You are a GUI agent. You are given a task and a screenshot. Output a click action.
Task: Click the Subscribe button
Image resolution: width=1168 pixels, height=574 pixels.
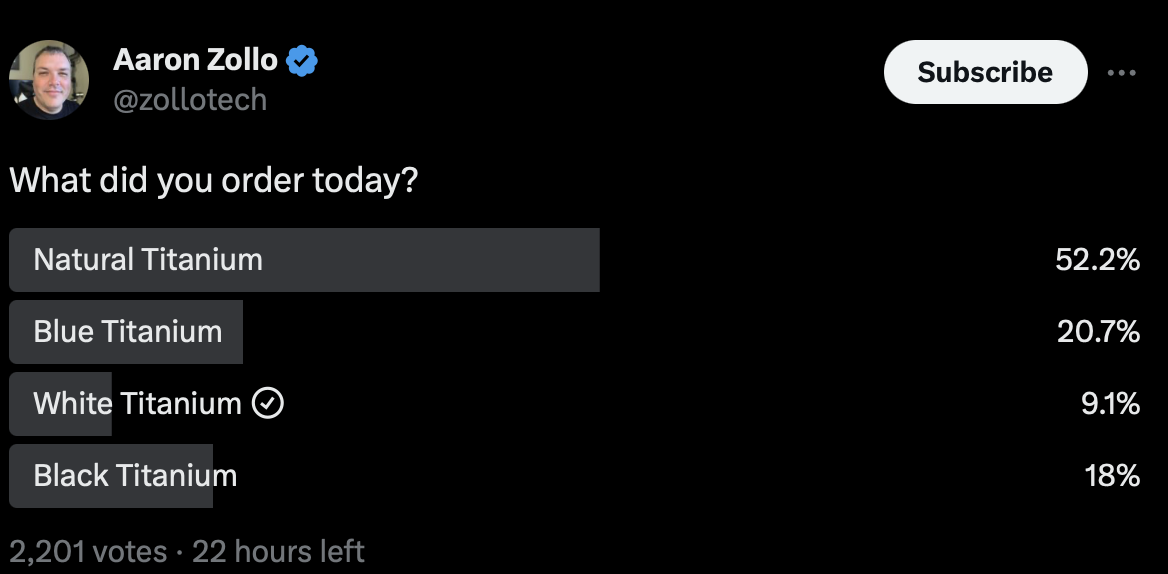click(x=984, y=72)
